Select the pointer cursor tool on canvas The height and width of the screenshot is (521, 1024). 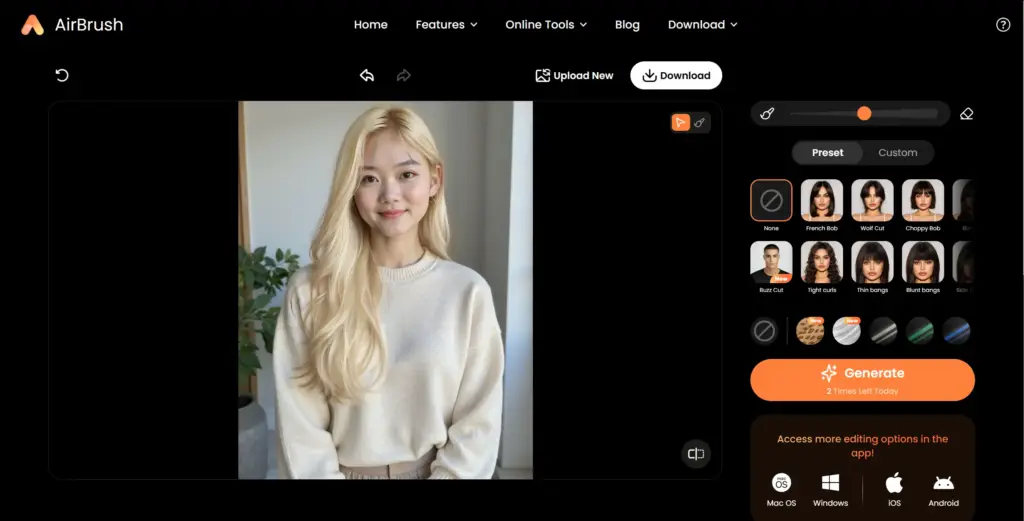[680, 122]
